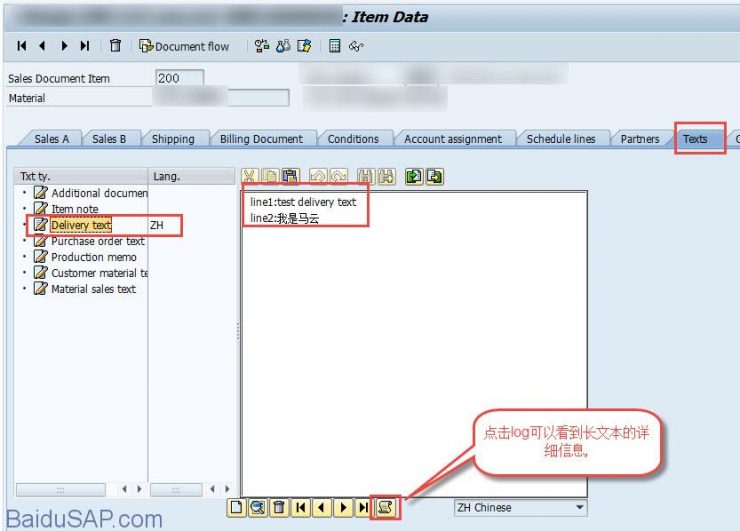Viewport: 740px width, 531px height.
Task: Jump to first item with toolbar arrow
Action: pyautogui.click(x=22, y=46)
